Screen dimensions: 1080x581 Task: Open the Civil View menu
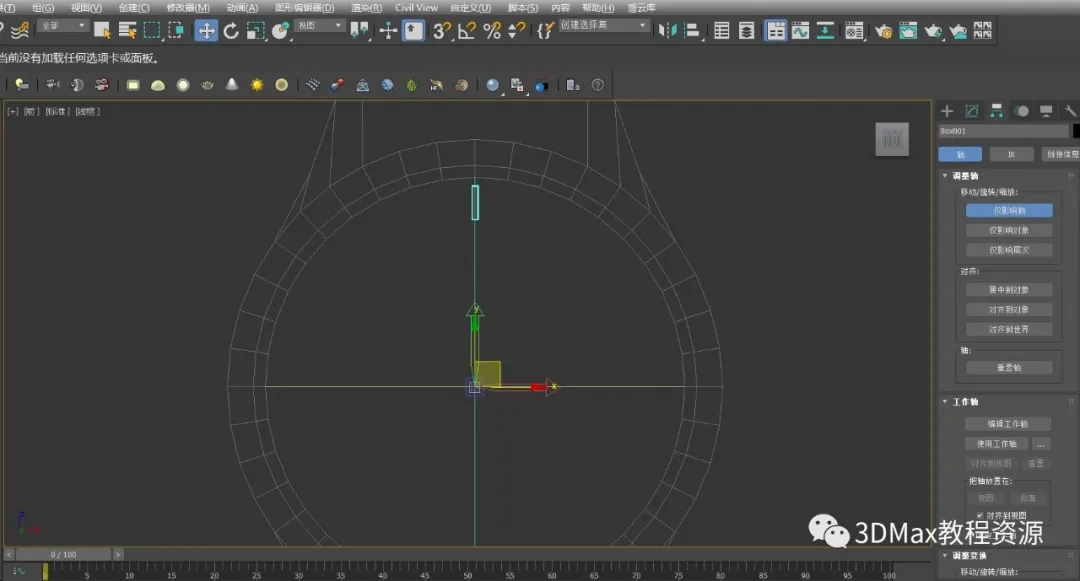pos(416,8)
